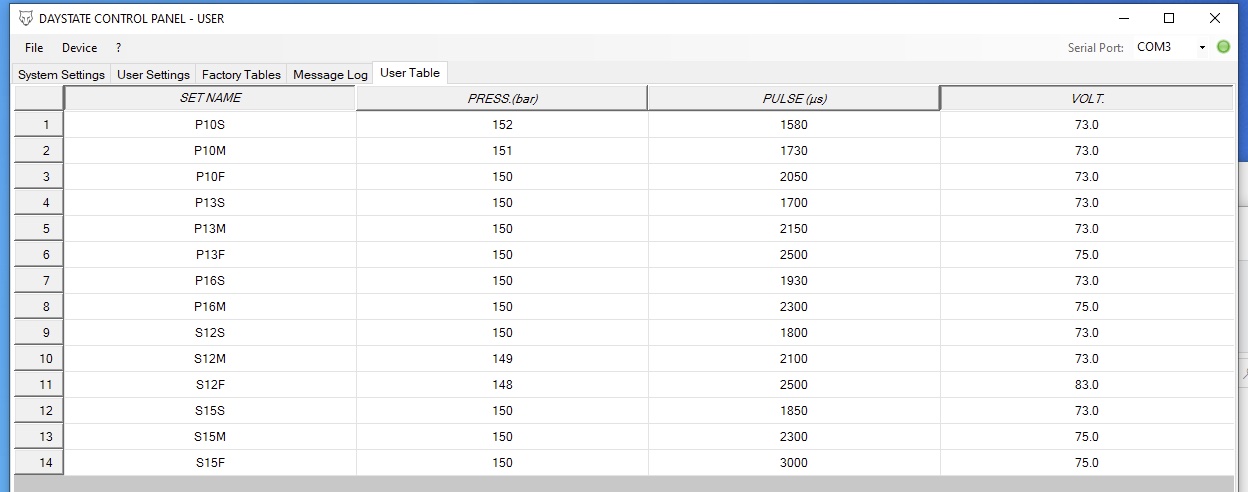The width and height of the screenshot is (1248, 492).
Task: Click the P10F set name cell
Action: click(210, 177)
